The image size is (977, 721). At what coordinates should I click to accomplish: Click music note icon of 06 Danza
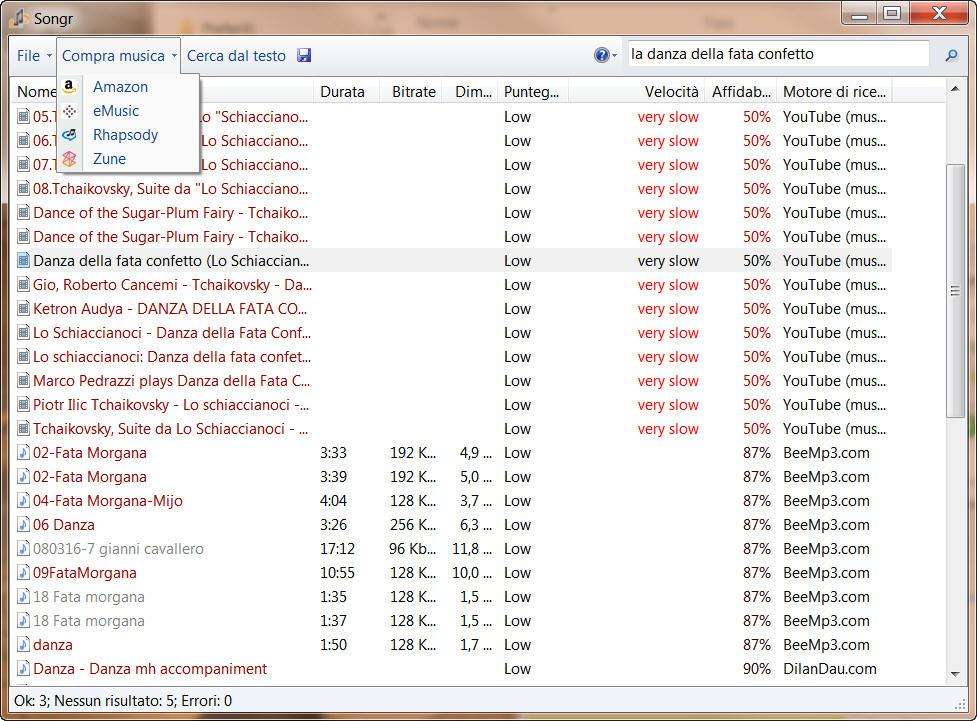(23, 525)
